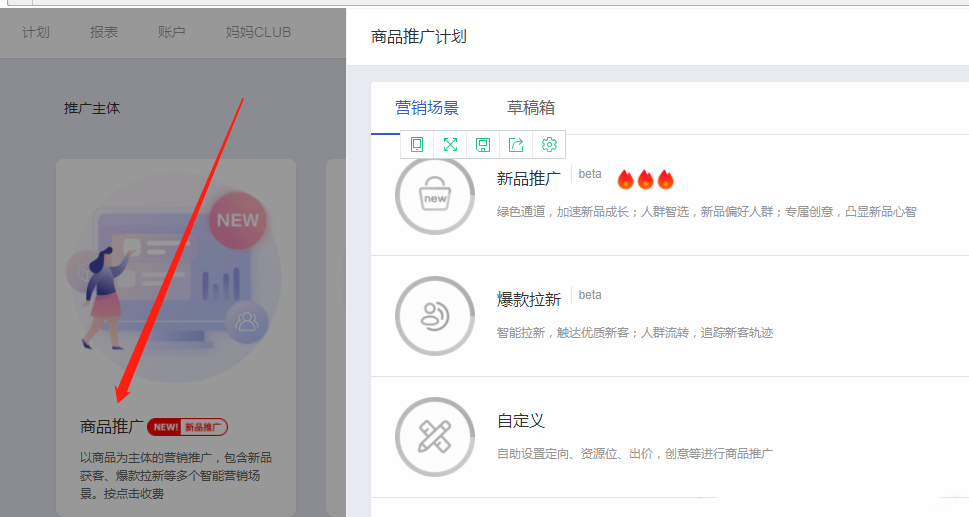Switch to the 草稿箱 tab
The height and width of the screenshot is (517, 969).
[531, 108]
